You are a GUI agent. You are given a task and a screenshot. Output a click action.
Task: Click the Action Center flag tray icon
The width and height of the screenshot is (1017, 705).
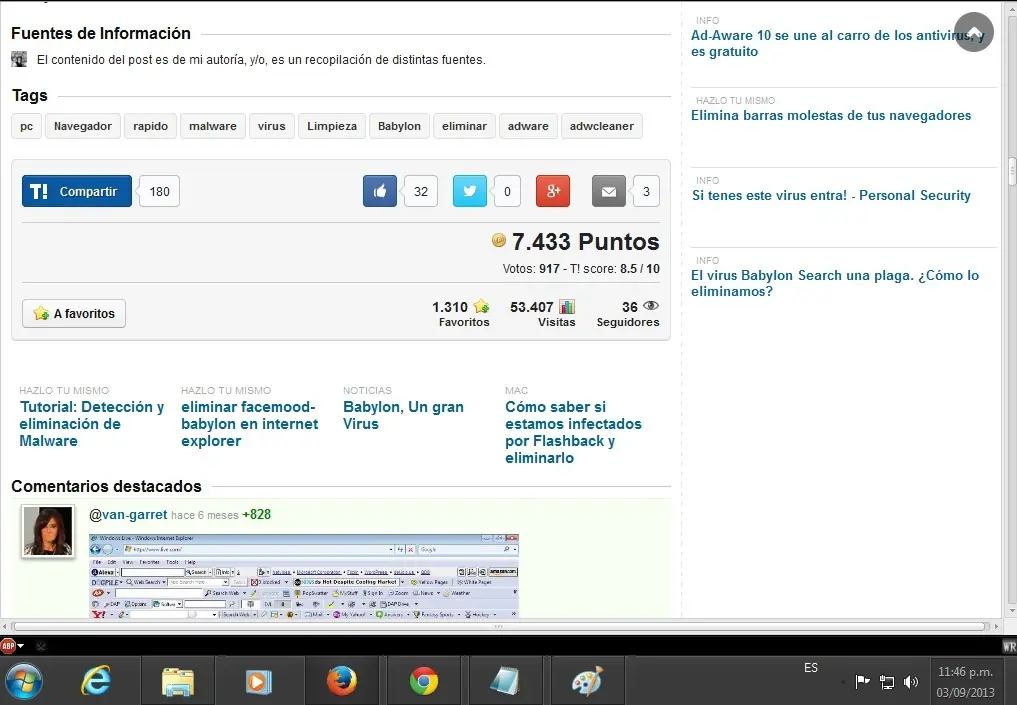pyautogui.click(x=862, y=681)
